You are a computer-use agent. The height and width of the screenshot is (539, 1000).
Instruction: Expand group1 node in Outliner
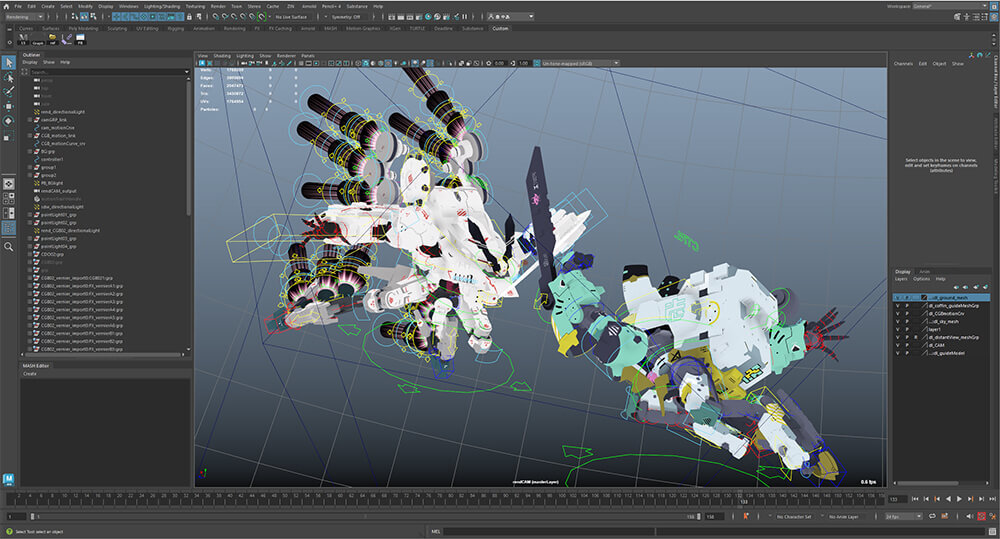pos(29,167)
